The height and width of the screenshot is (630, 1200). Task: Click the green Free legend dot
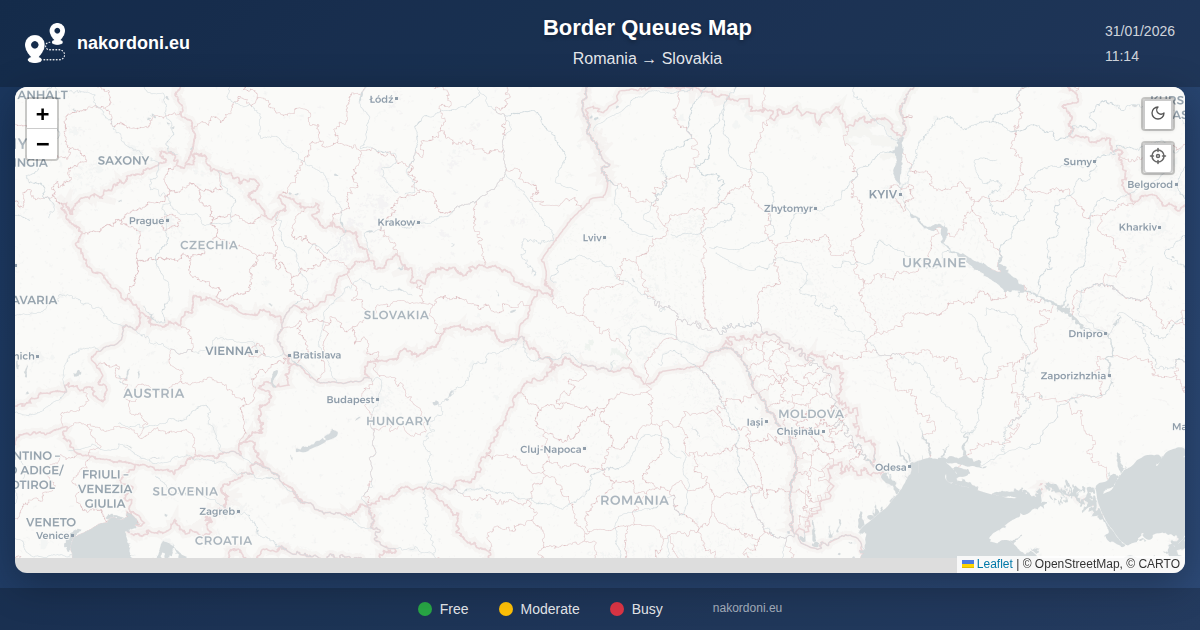pyautogui.click(x=425, y=609)
